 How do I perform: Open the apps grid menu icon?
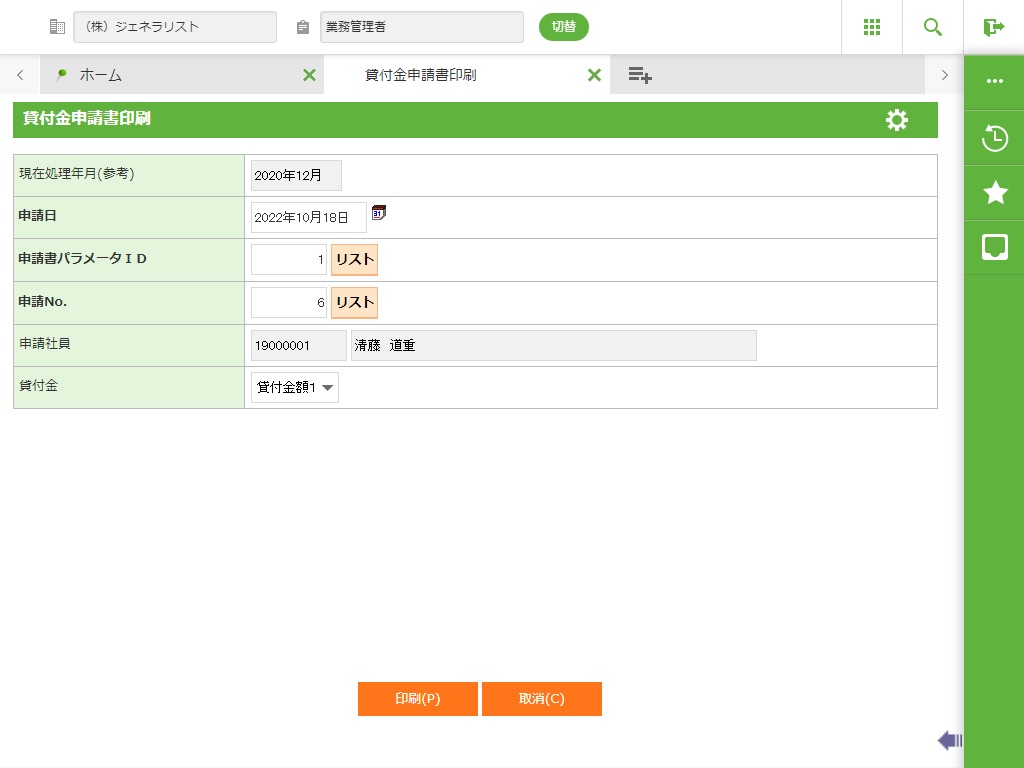(871, 27)
